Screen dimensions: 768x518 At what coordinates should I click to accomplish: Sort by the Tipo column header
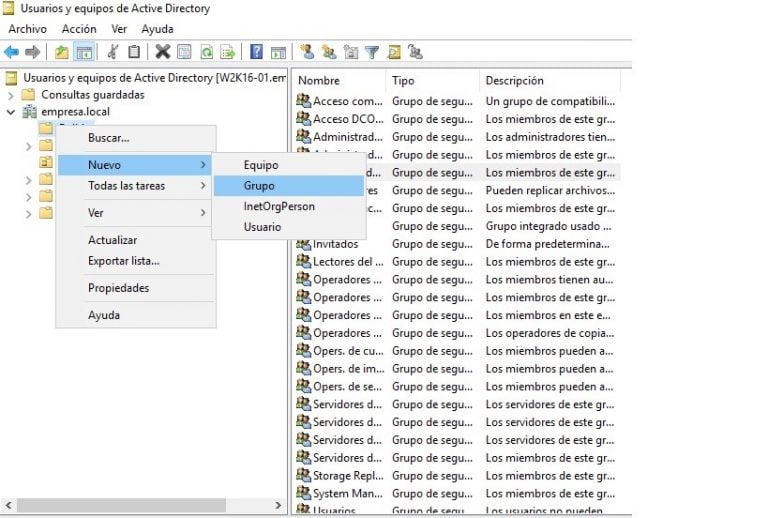[x=433, y=80]
